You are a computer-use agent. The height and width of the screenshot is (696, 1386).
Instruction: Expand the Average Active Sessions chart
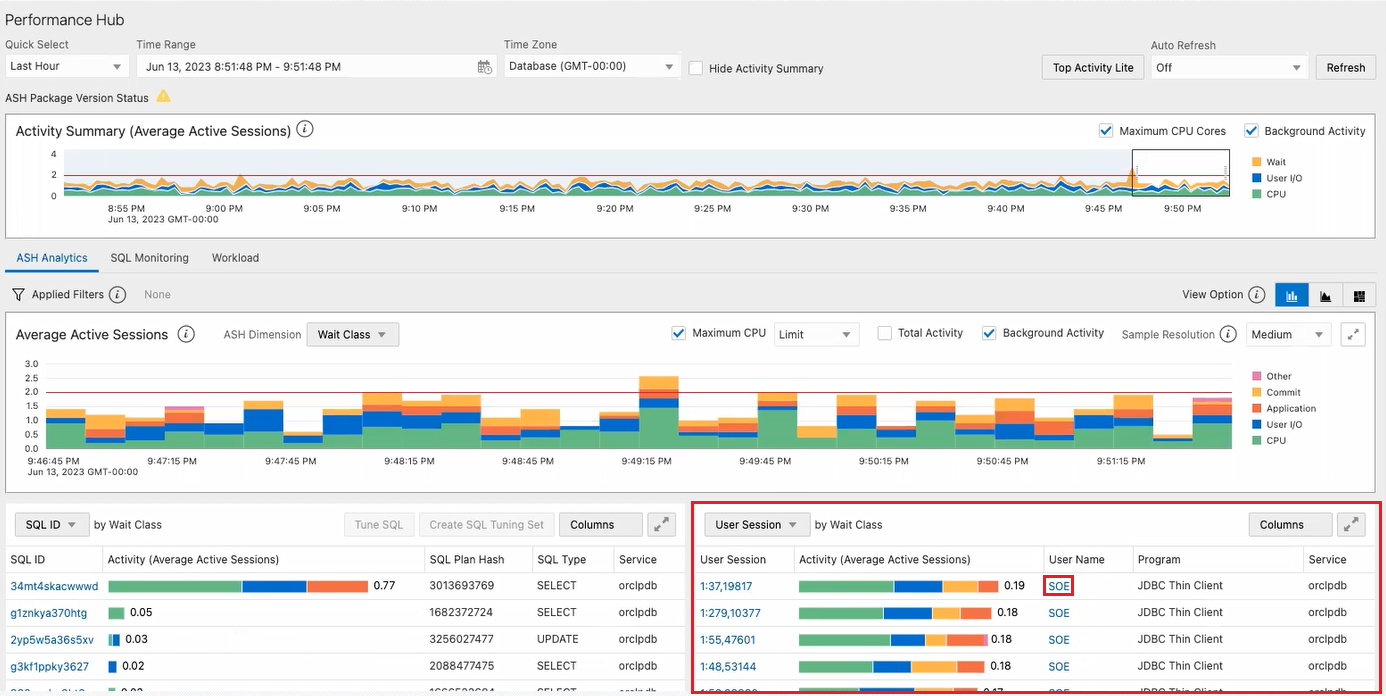1353,334
